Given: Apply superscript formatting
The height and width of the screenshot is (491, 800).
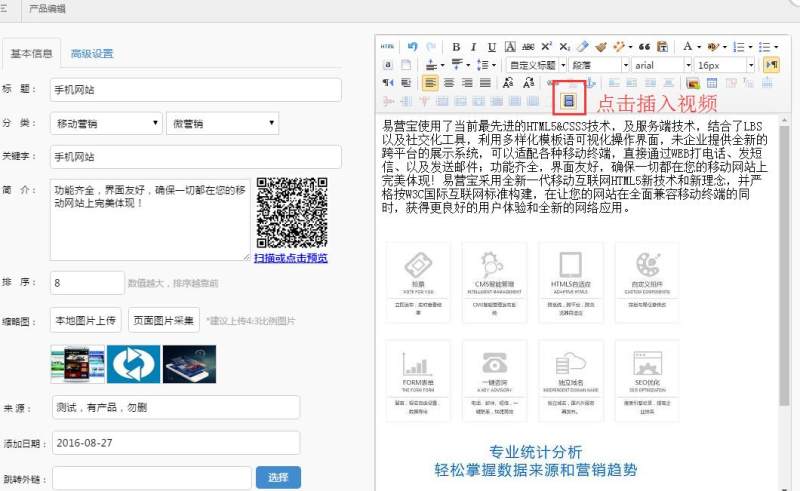Looking at the screenshot, I should click(x=547, y=47).
